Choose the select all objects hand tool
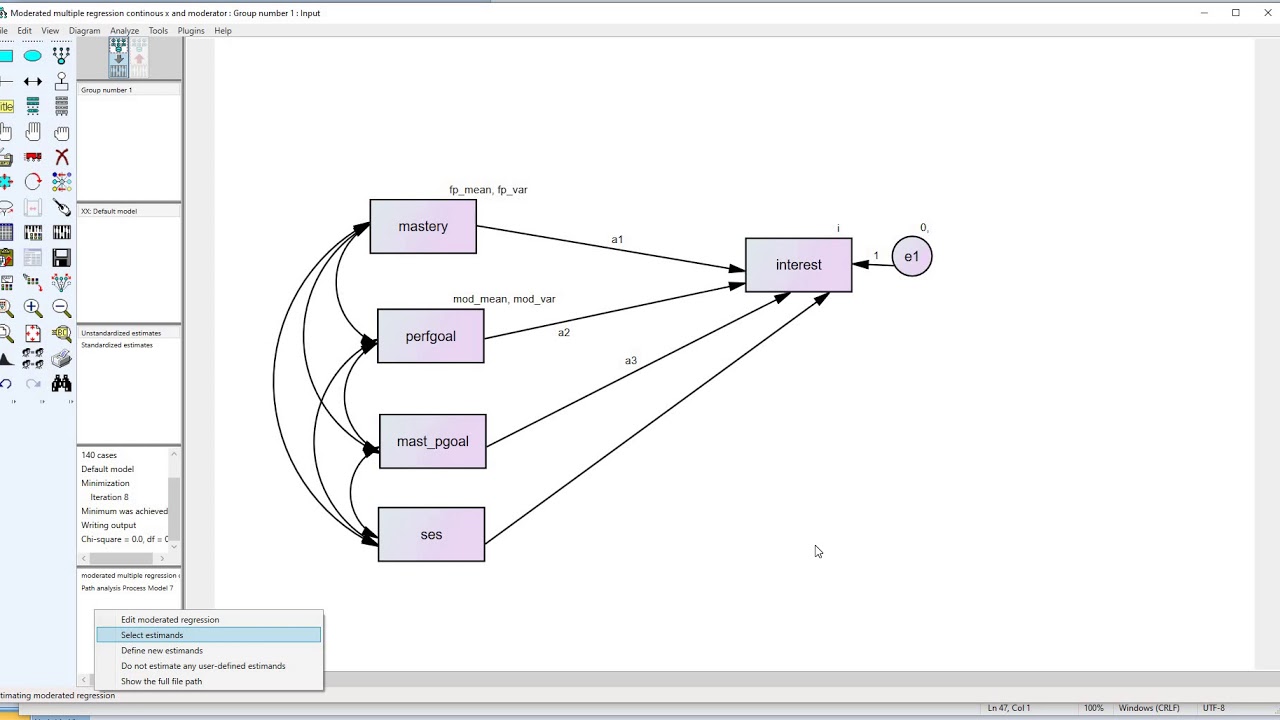This screenshot has height=720, width=1280. click(x=33, y=132)
